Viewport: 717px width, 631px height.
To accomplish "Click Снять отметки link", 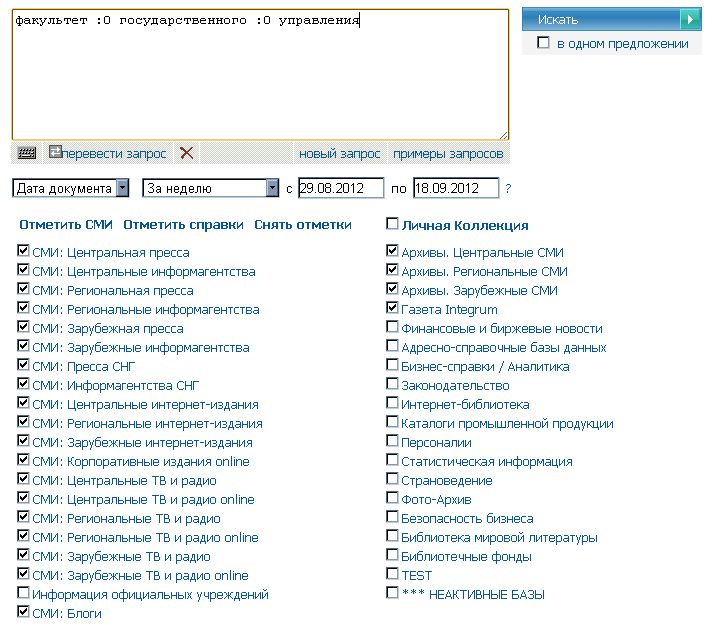I will click(303, 225).
